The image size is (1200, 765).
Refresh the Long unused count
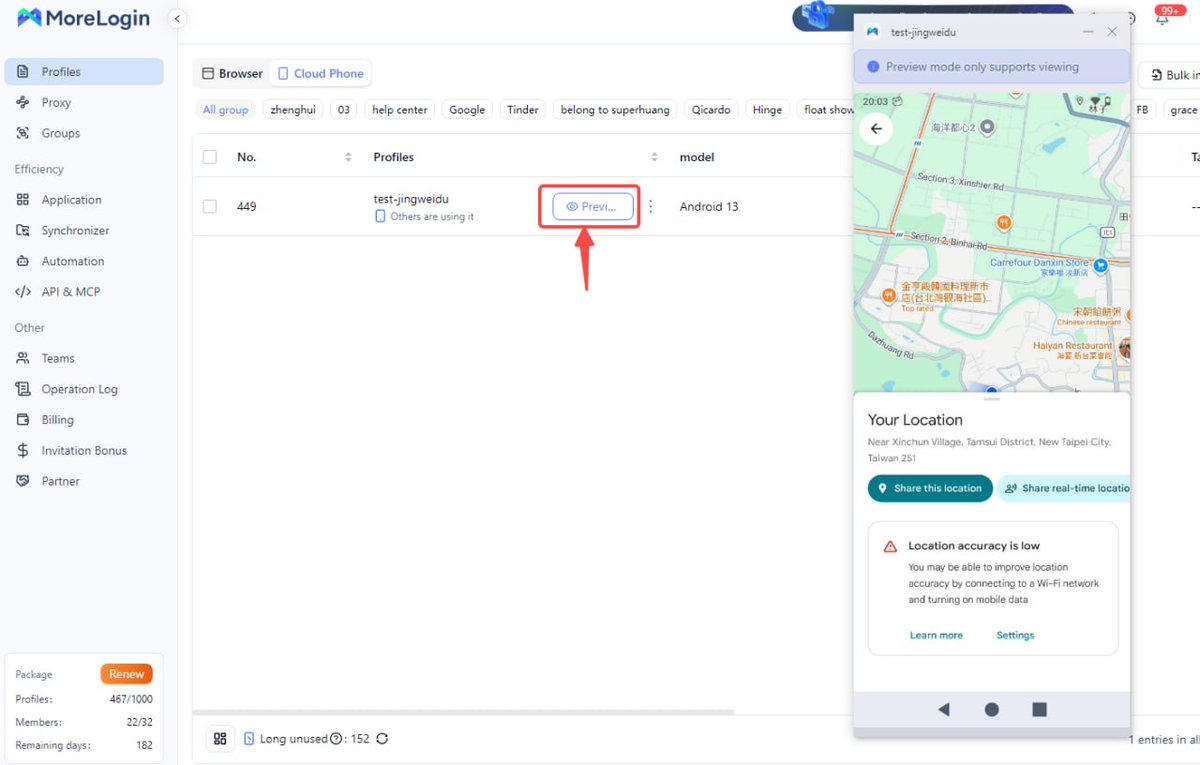coord(382,739)
